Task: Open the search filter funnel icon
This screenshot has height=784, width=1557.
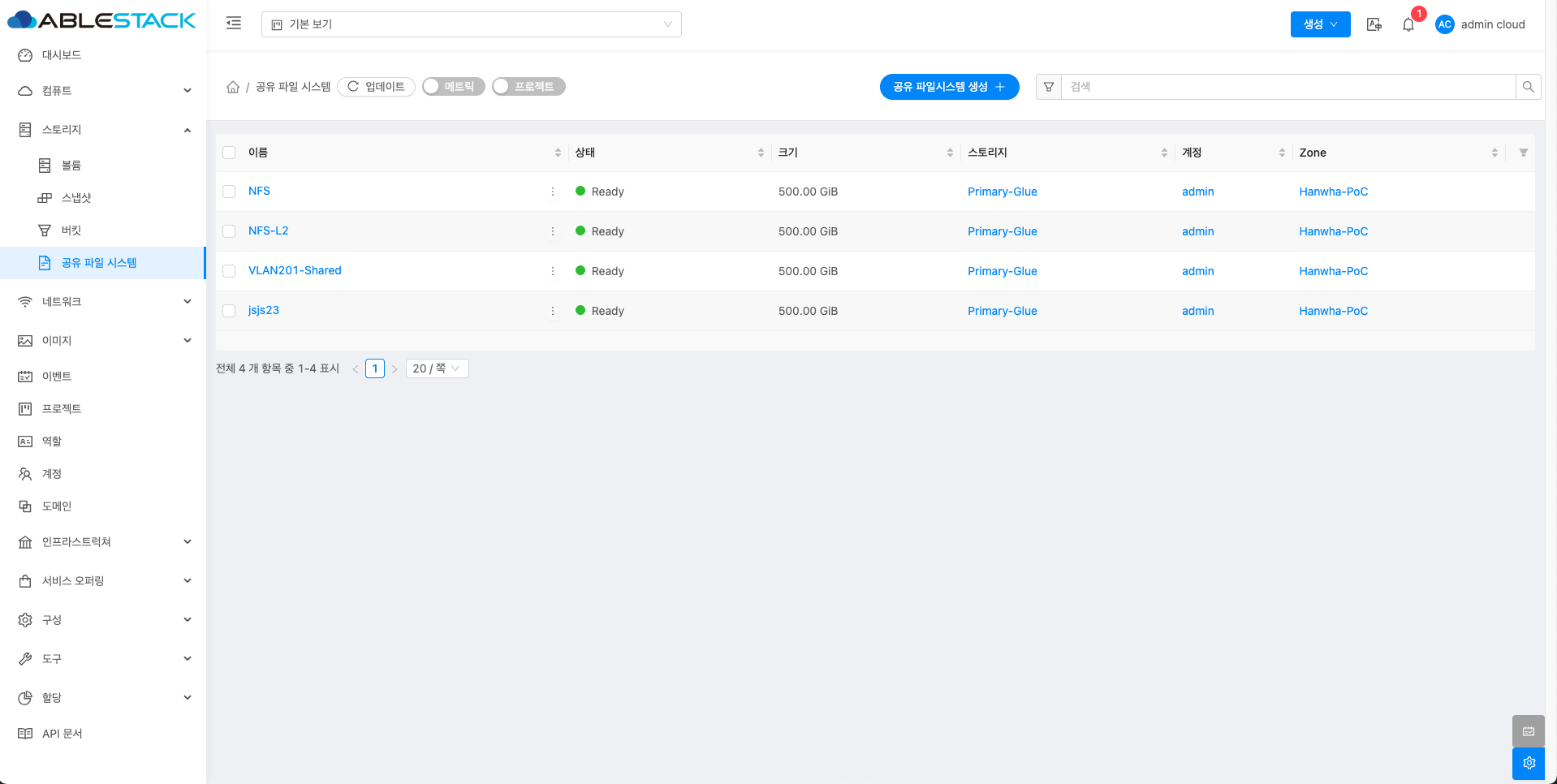Action: pyautogui.click(x=1049, y=87)
